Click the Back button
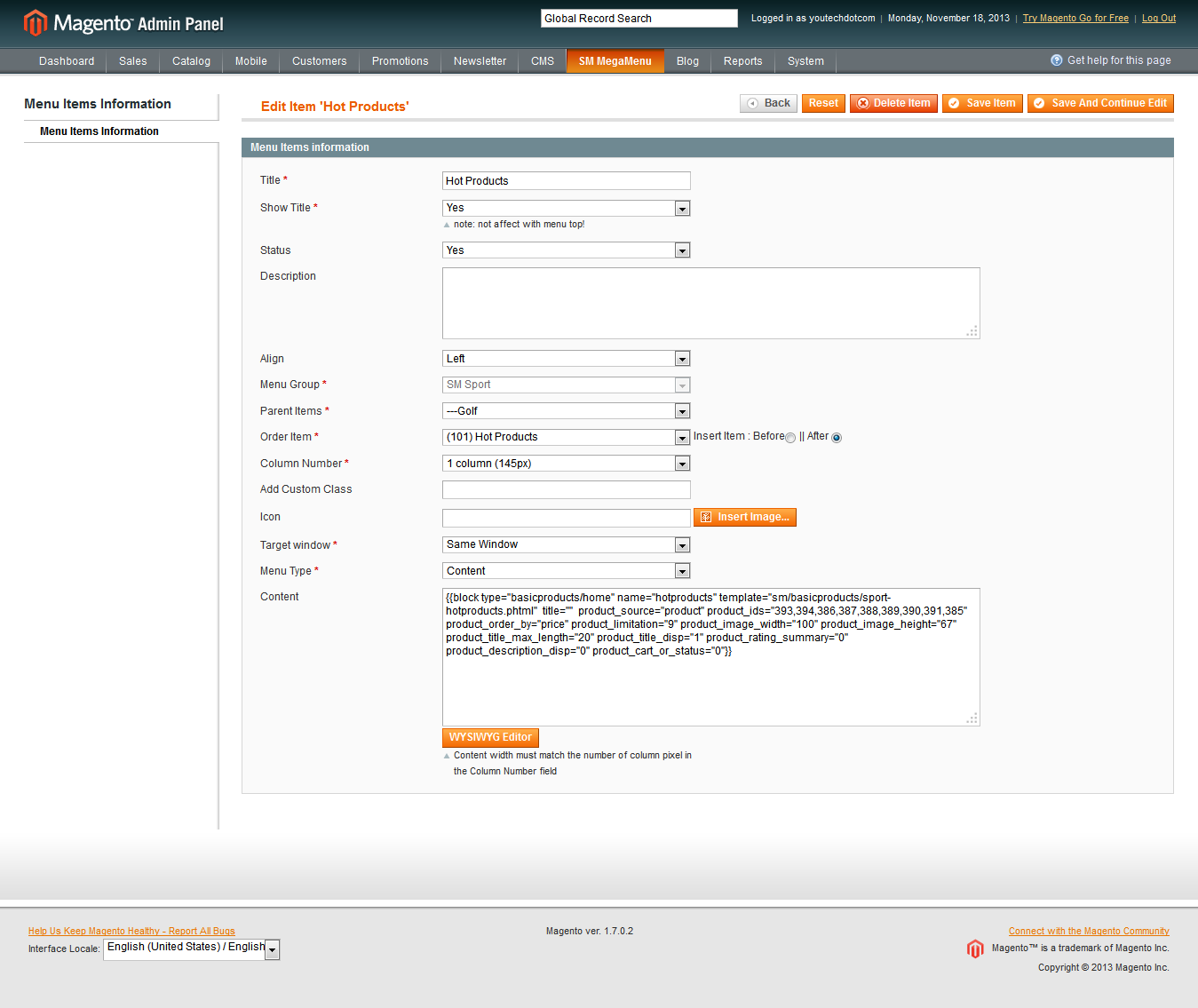This screenshot has width=1198, height=1008. pos(769,103)
